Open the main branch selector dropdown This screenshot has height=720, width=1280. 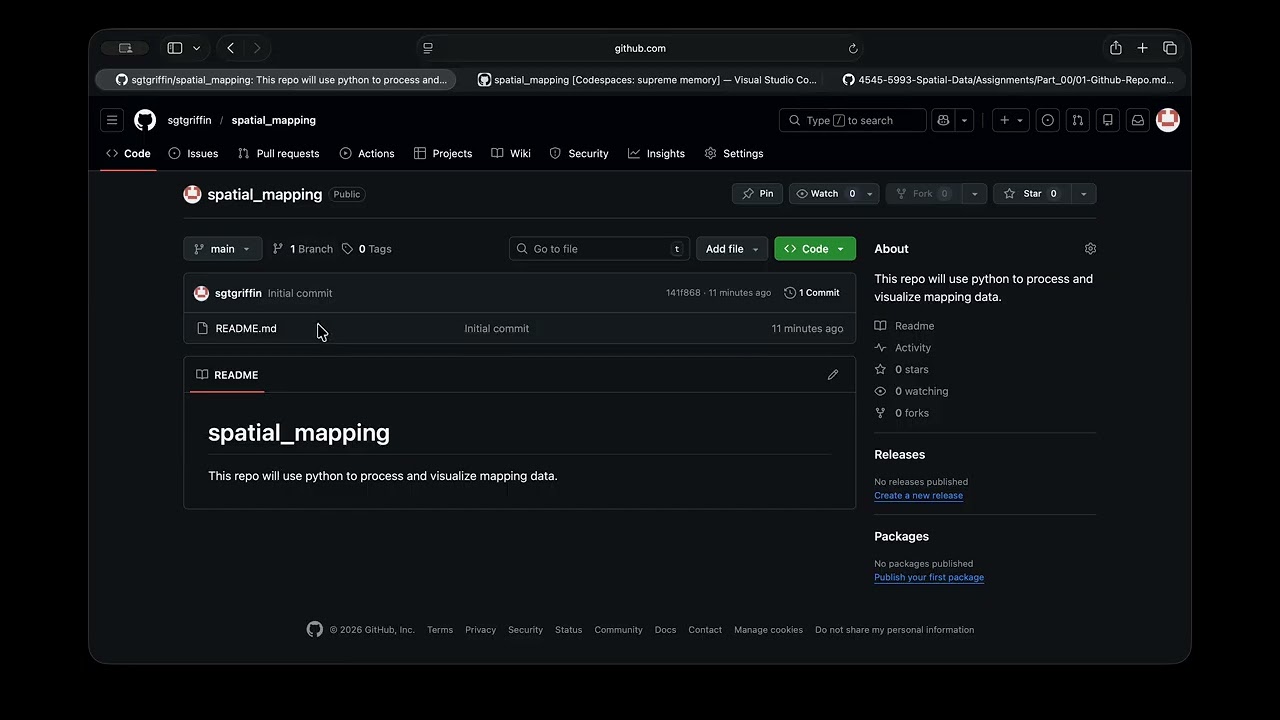(223, 249)
